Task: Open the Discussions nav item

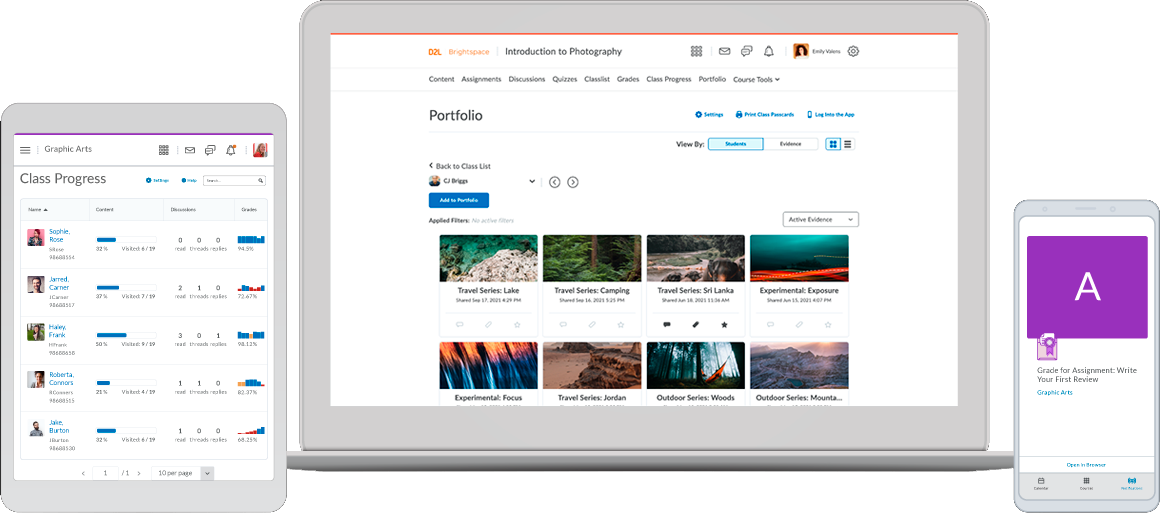Action: (x=527, y=79)
